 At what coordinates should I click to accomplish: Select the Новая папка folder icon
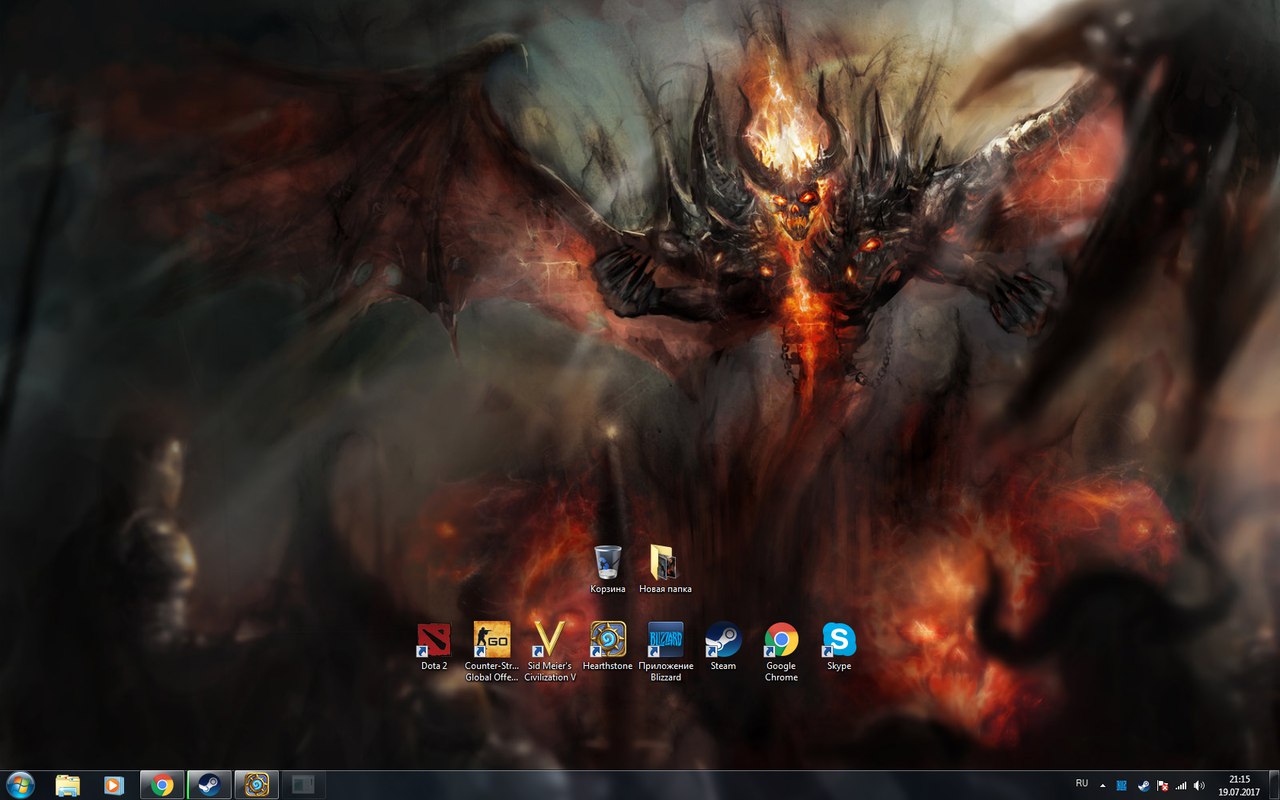click(x=664, y=564)
